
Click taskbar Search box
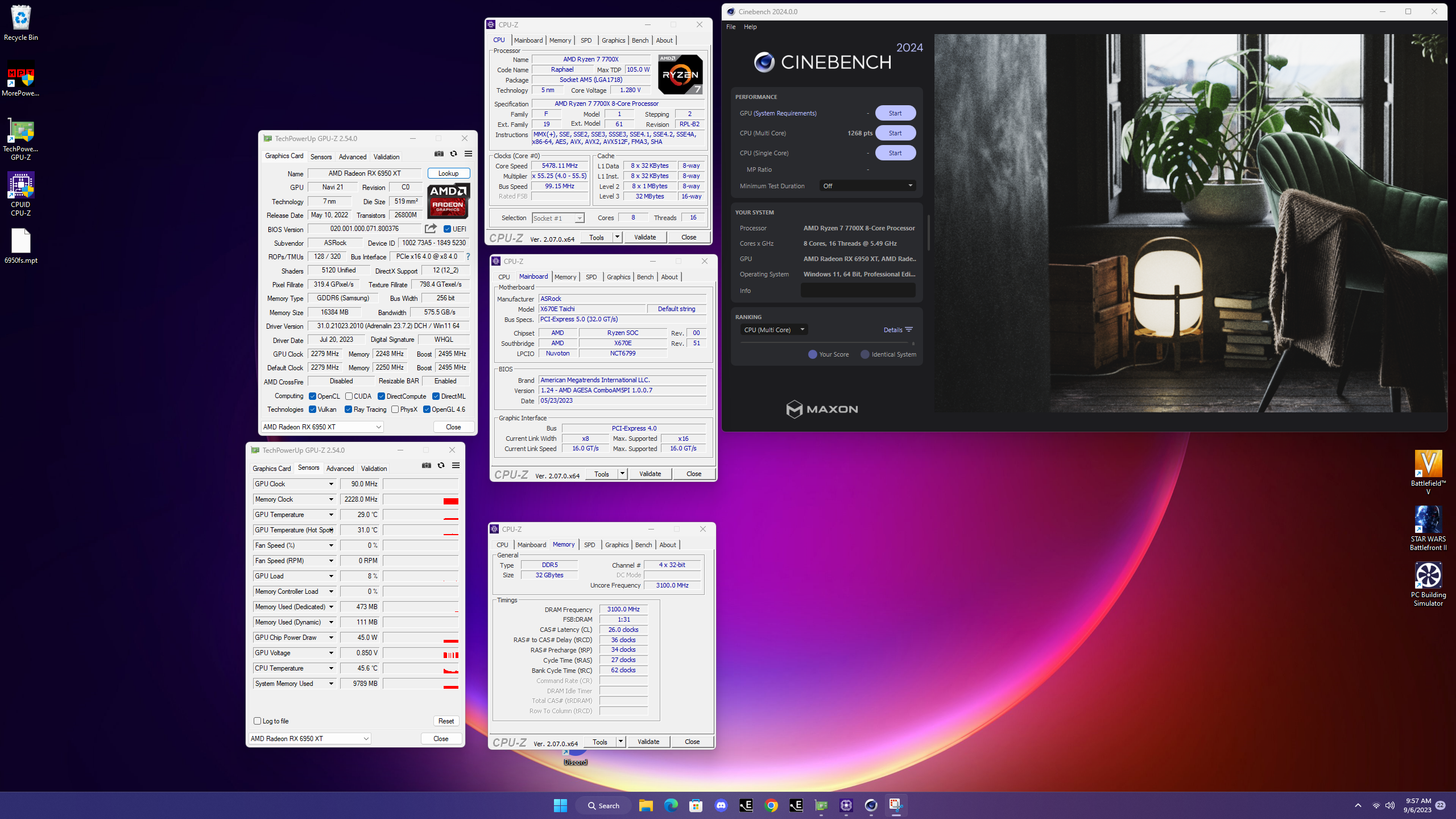click(603, 805)
